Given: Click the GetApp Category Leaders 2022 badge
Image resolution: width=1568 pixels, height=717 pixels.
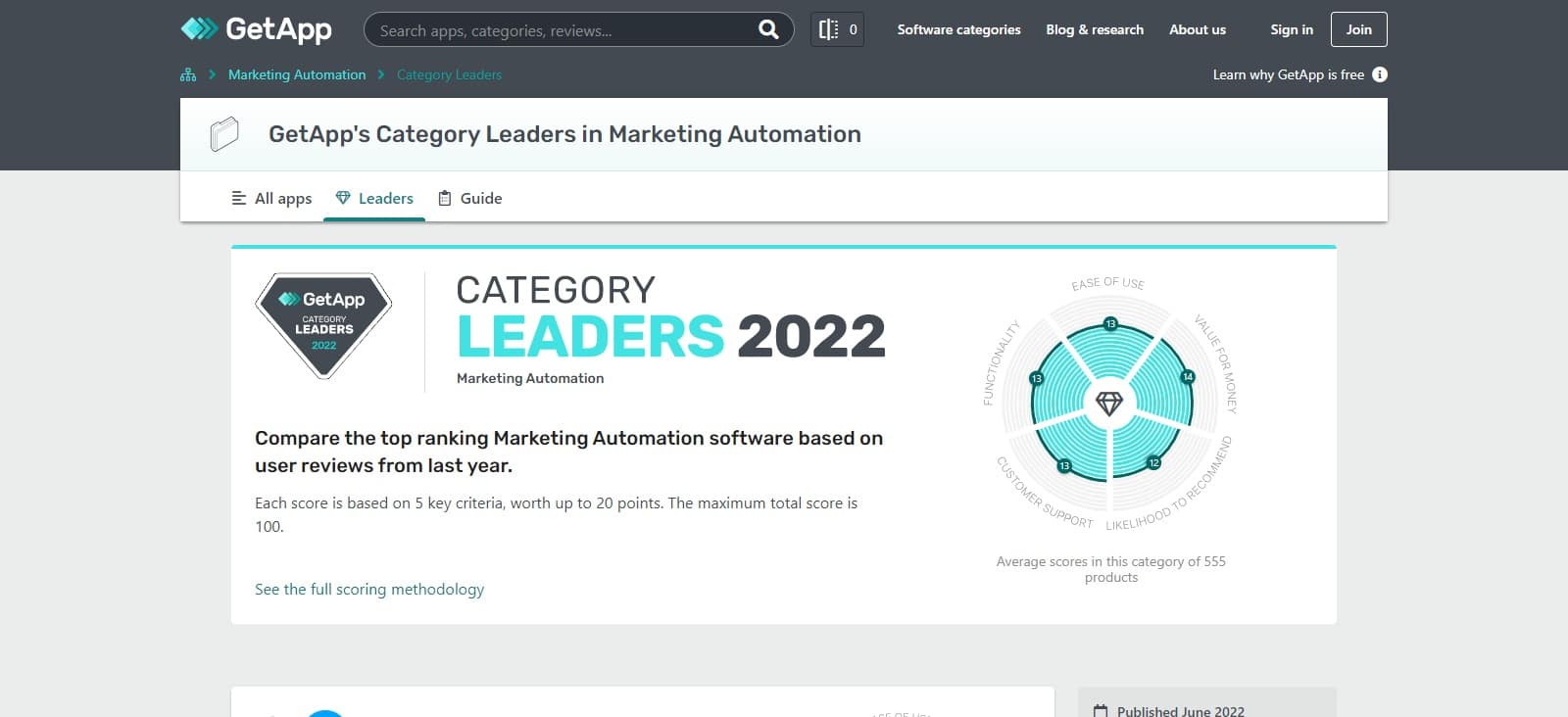Looking at the screenshot, I should [x=323, y=326].
